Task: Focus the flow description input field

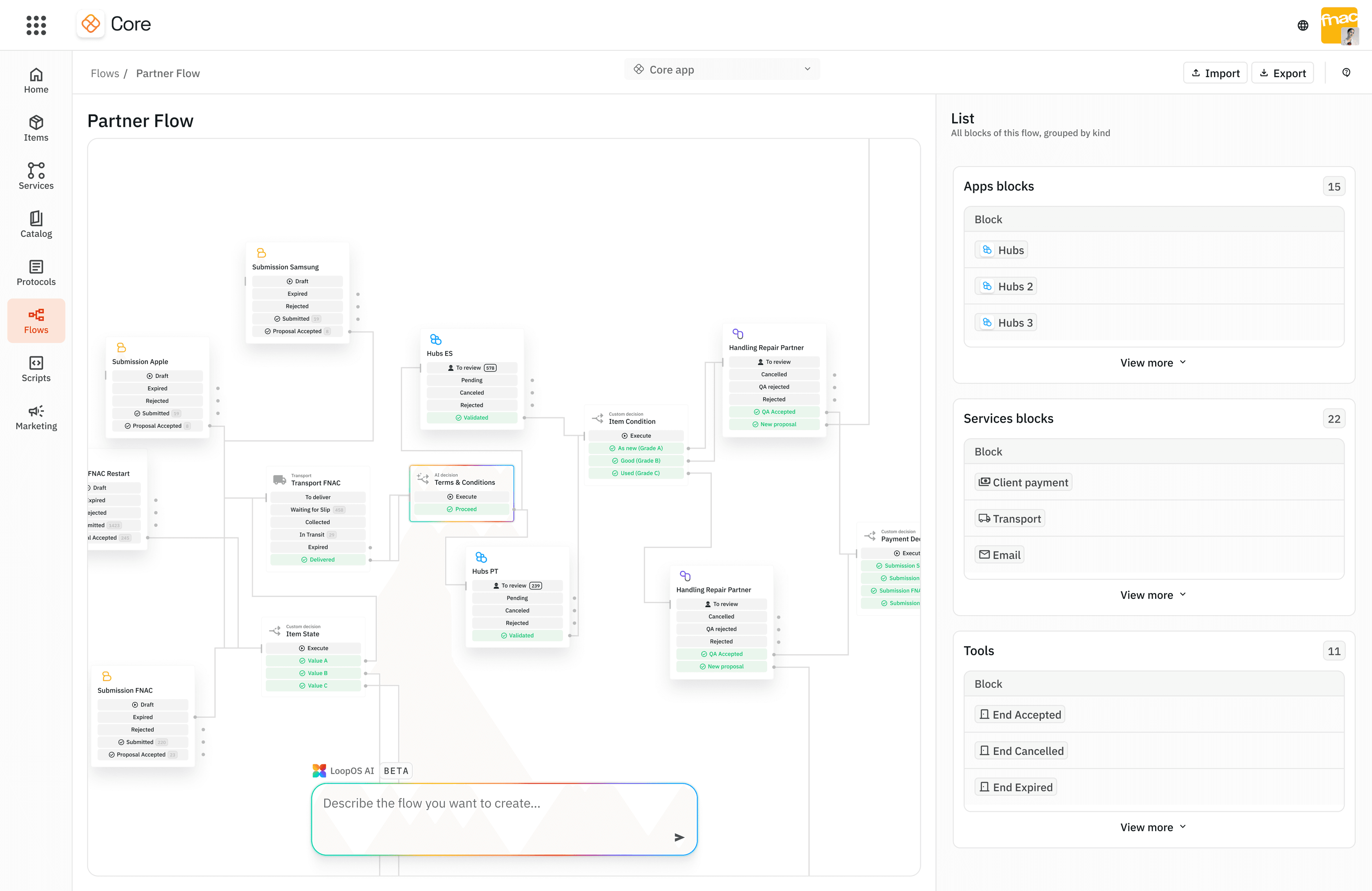Action: (504, 819)
